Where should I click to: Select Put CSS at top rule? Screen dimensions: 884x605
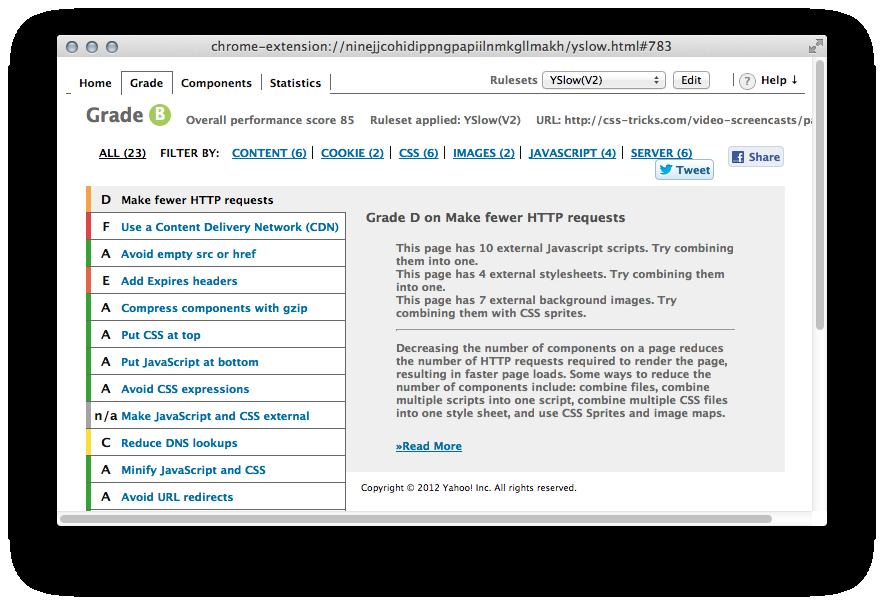pos(216,335)
